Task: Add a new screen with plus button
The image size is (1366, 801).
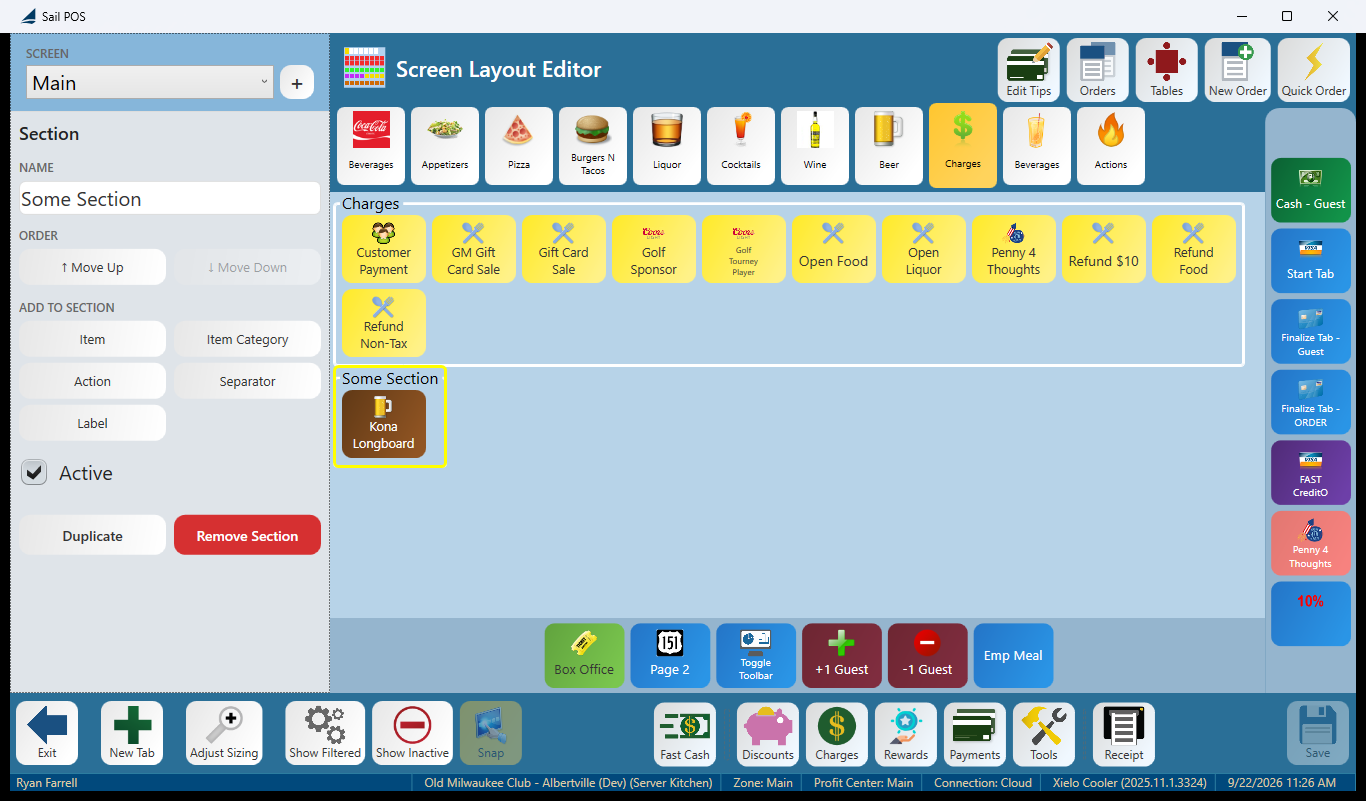Action: (x=297, y=84)
